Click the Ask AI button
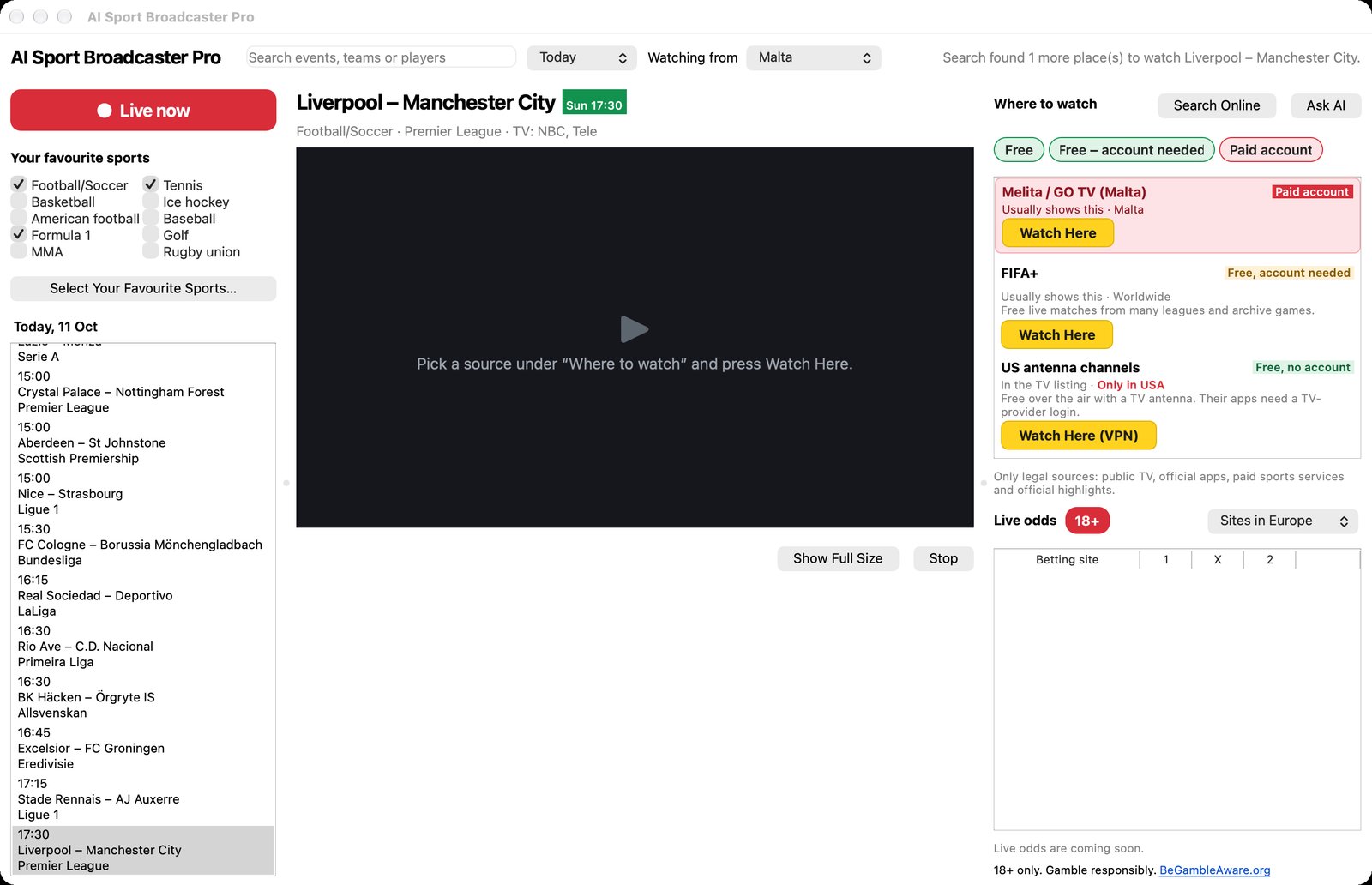Viewport: 1372px width, 885px height. coord(1326,105)
